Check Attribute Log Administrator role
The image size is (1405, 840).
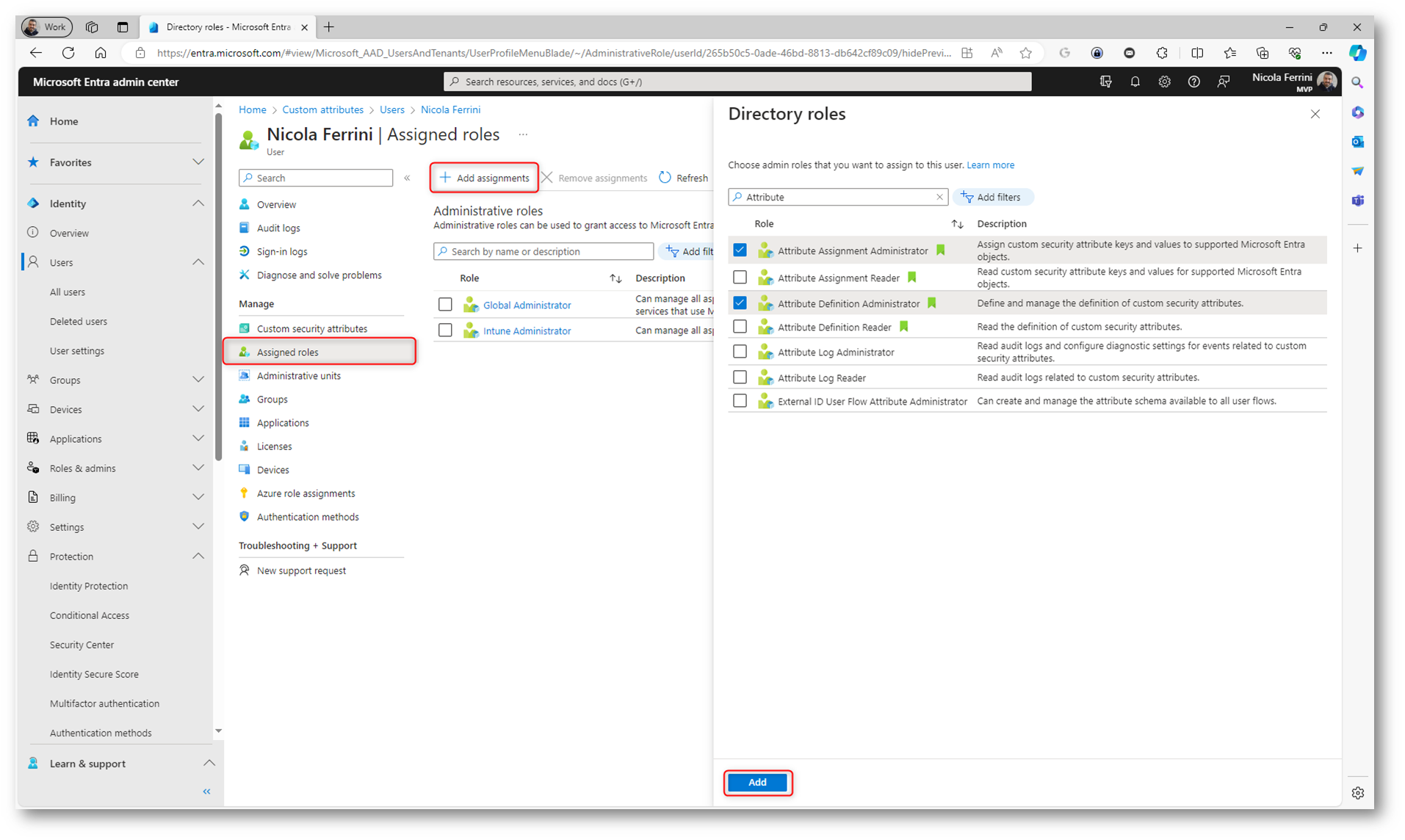coord(740,352)
